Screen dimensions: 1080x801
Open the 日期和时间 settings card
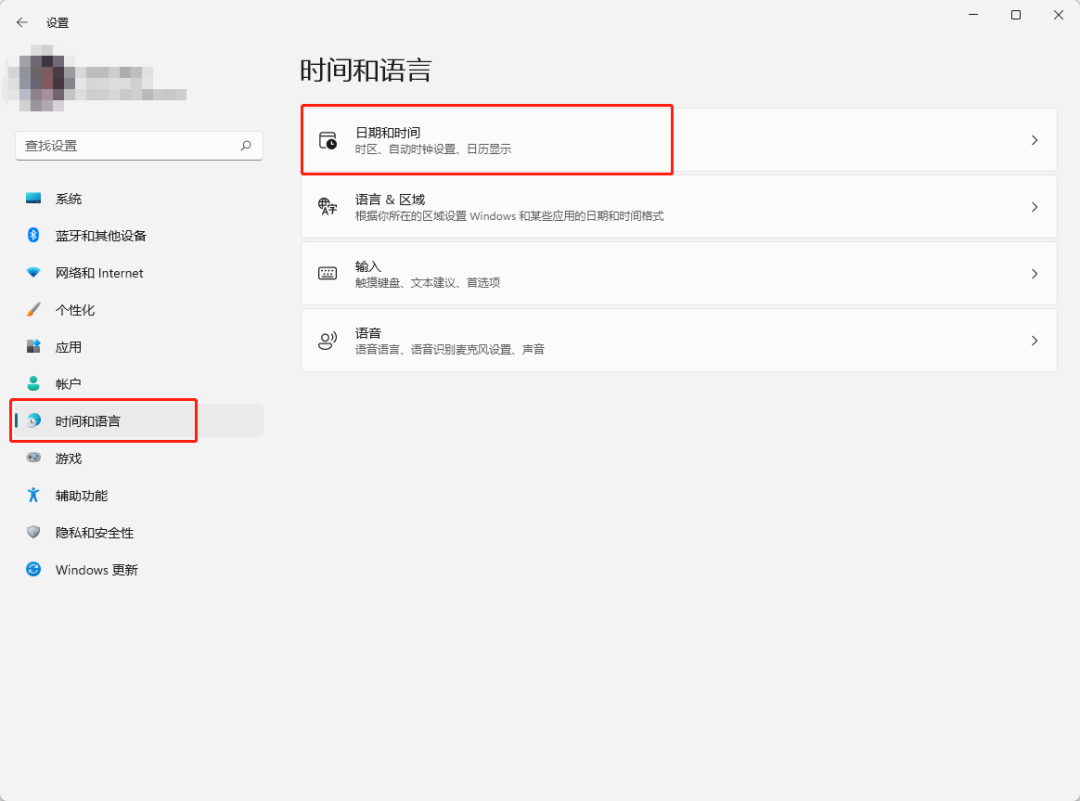coord(679,140)
